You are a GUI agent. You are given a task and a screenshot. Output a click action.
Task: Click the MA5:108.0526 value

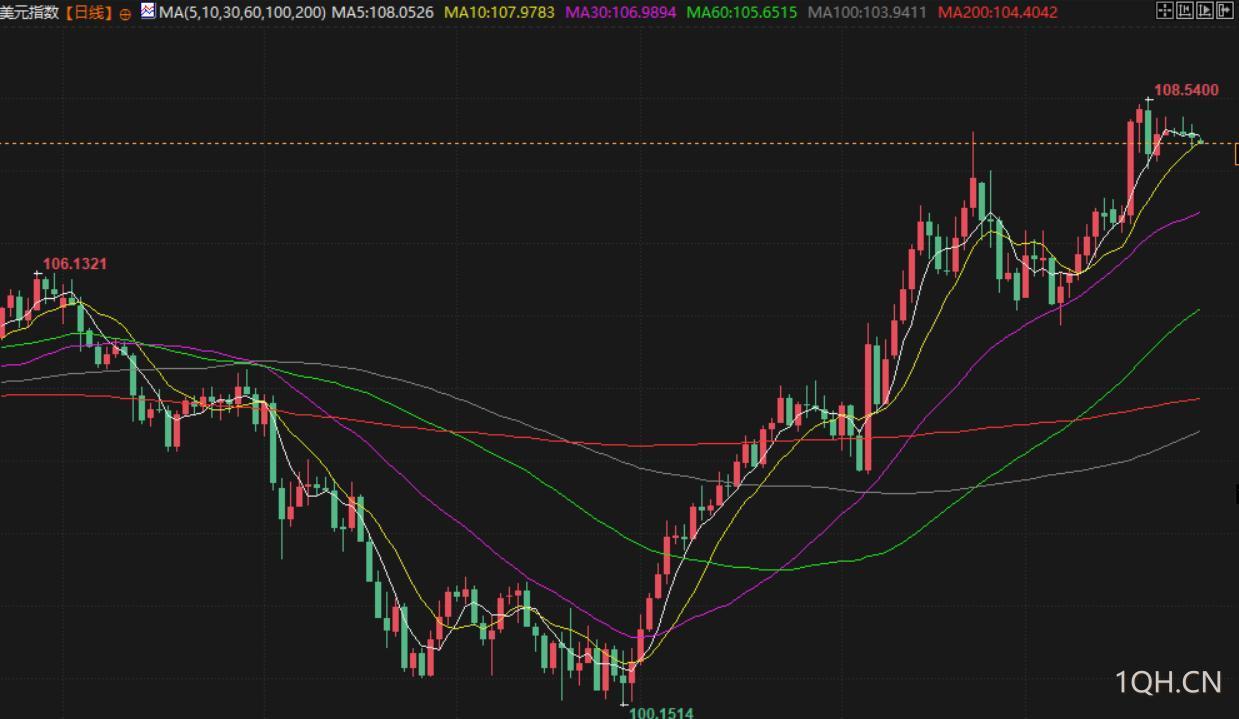(382, 13)
